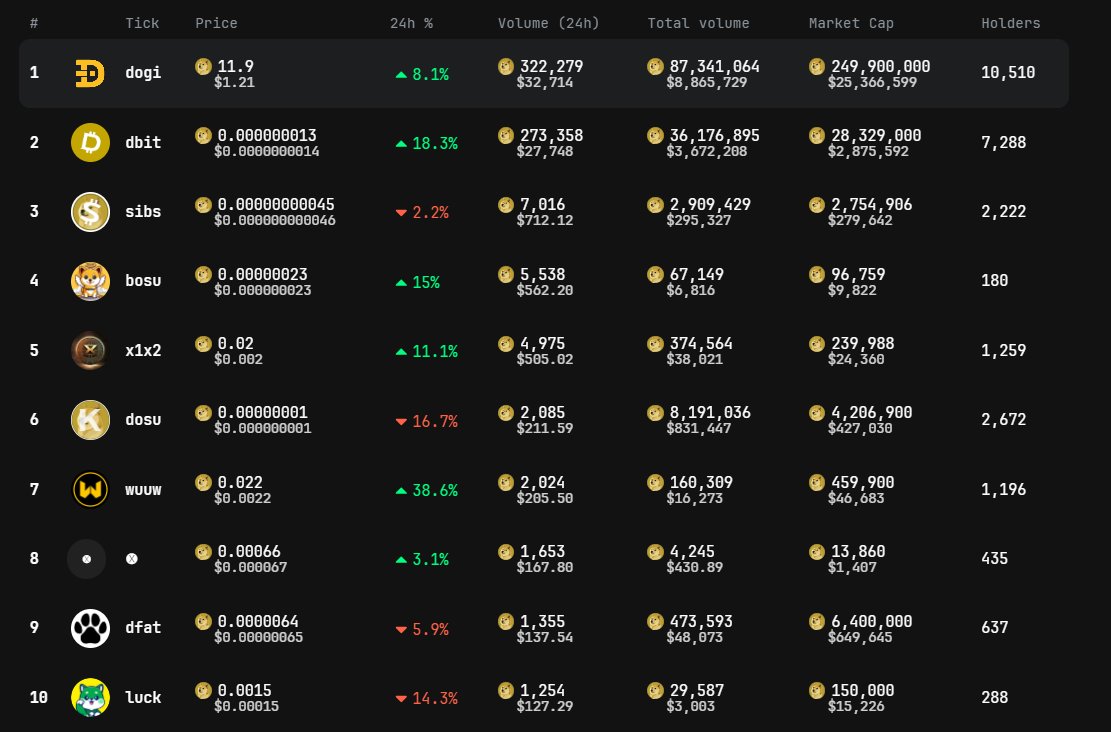The image size is (1111, 732).
Task: Sort by the Tick column header
Action: [142, 23]
